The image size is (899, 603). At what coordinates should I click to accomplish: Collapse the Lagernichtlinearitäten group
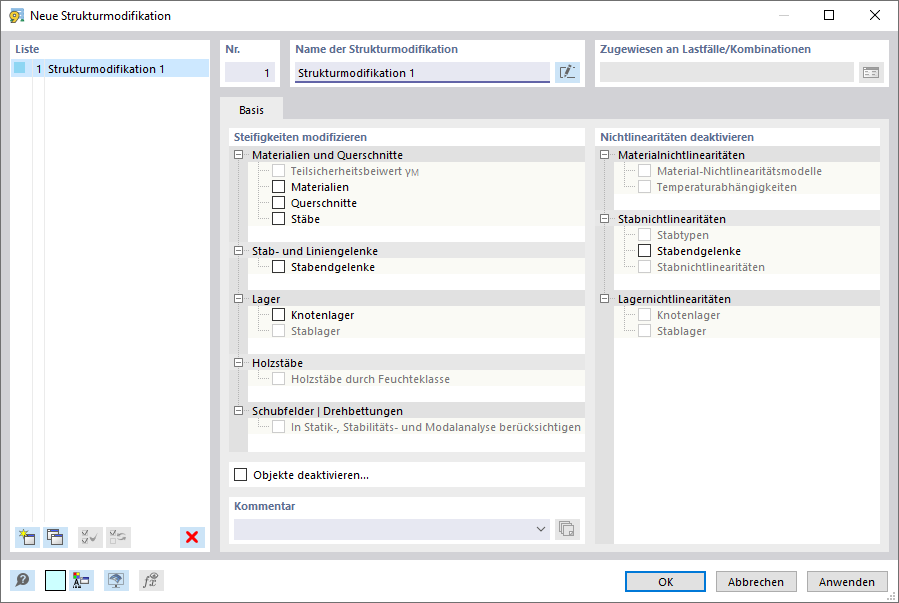point(604,299)
